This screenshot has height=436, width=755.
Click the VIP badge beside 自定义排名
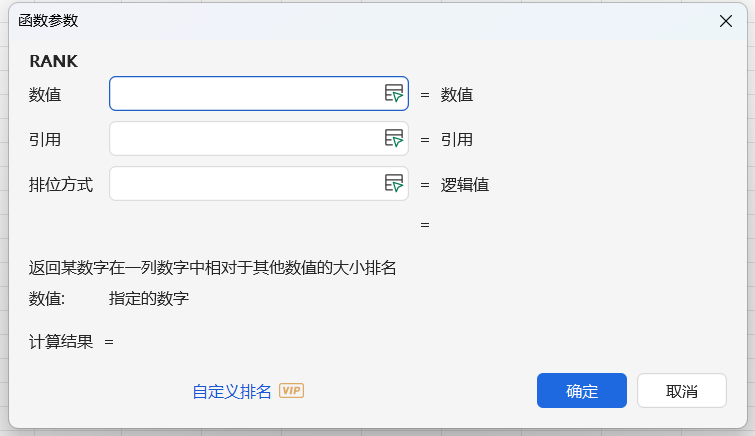(291, 391)
